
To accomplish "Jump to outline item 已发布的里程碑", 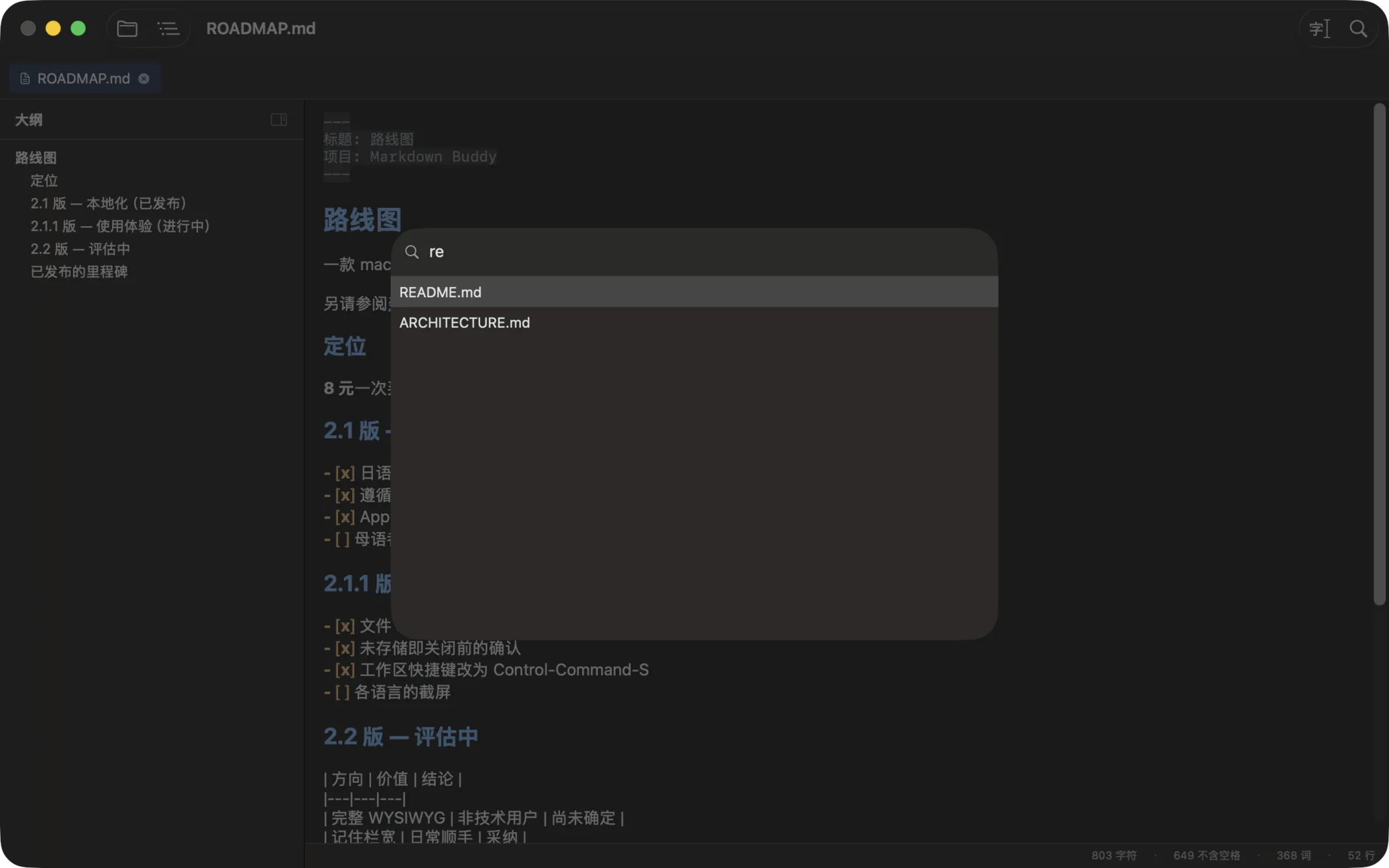I will pyautogui.click(x=79, y=271).
